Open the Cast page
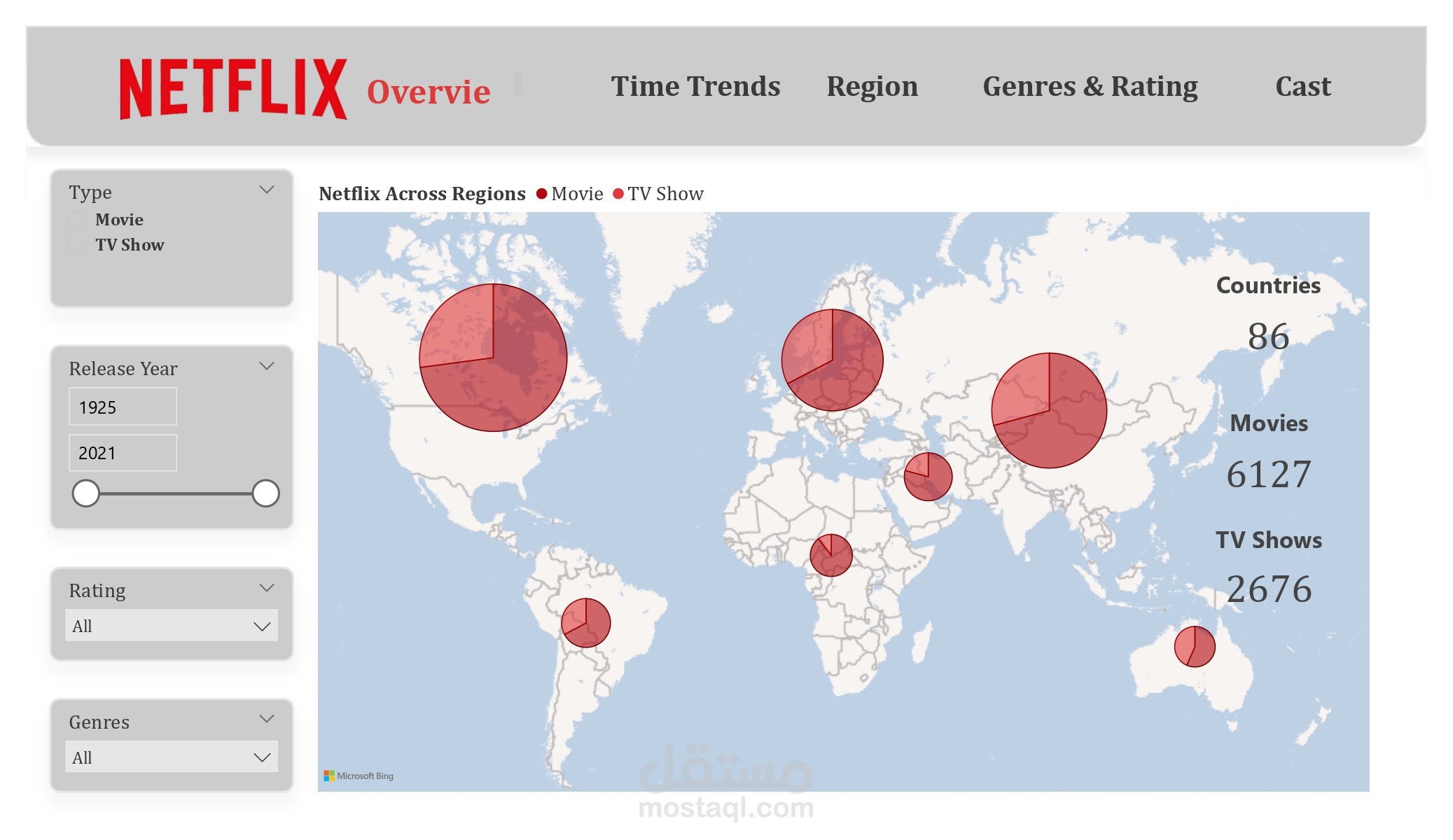The height and width of the screenshot is (840, 1453). [1303, 86]
